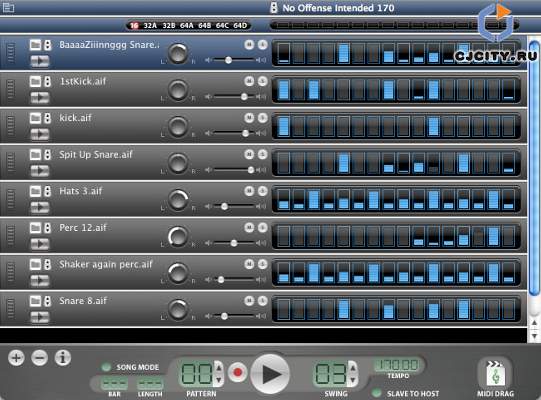Viewport: 541px width, 400px height.
Task: Adjust the volume slider of Shaker again perc.aif
Action: (221, 280)
